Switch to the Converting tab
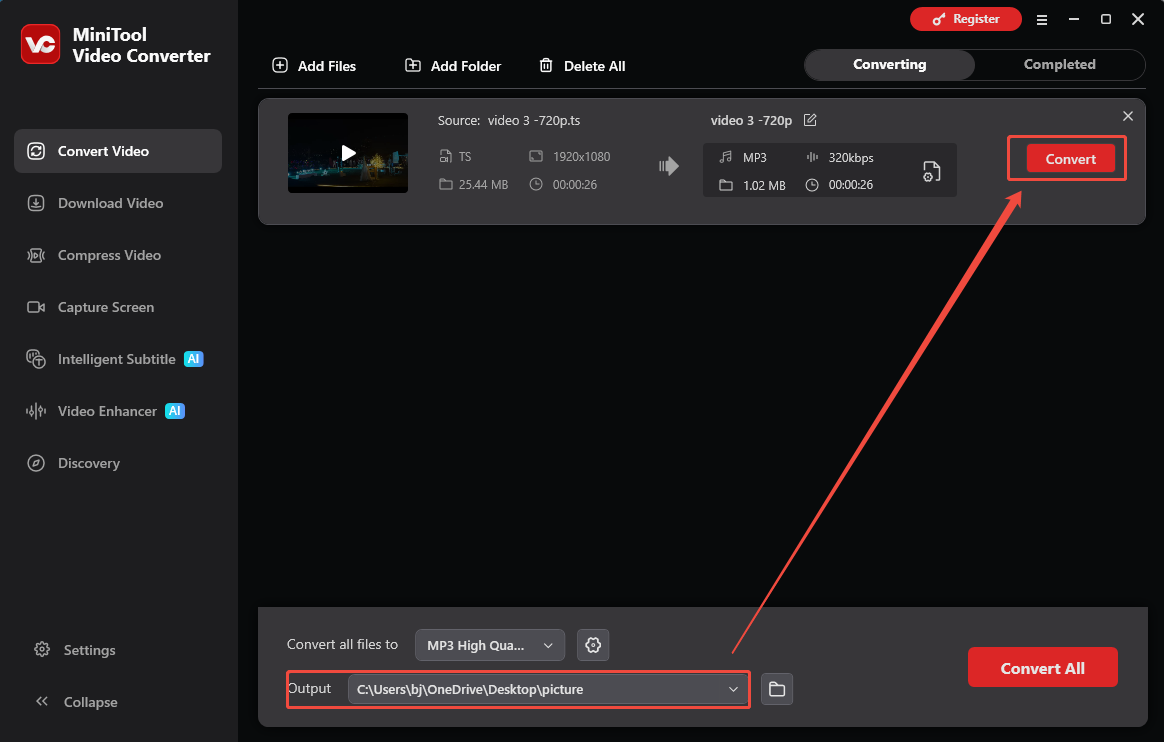Viewport: 1164px width, 742px height. 889,65
